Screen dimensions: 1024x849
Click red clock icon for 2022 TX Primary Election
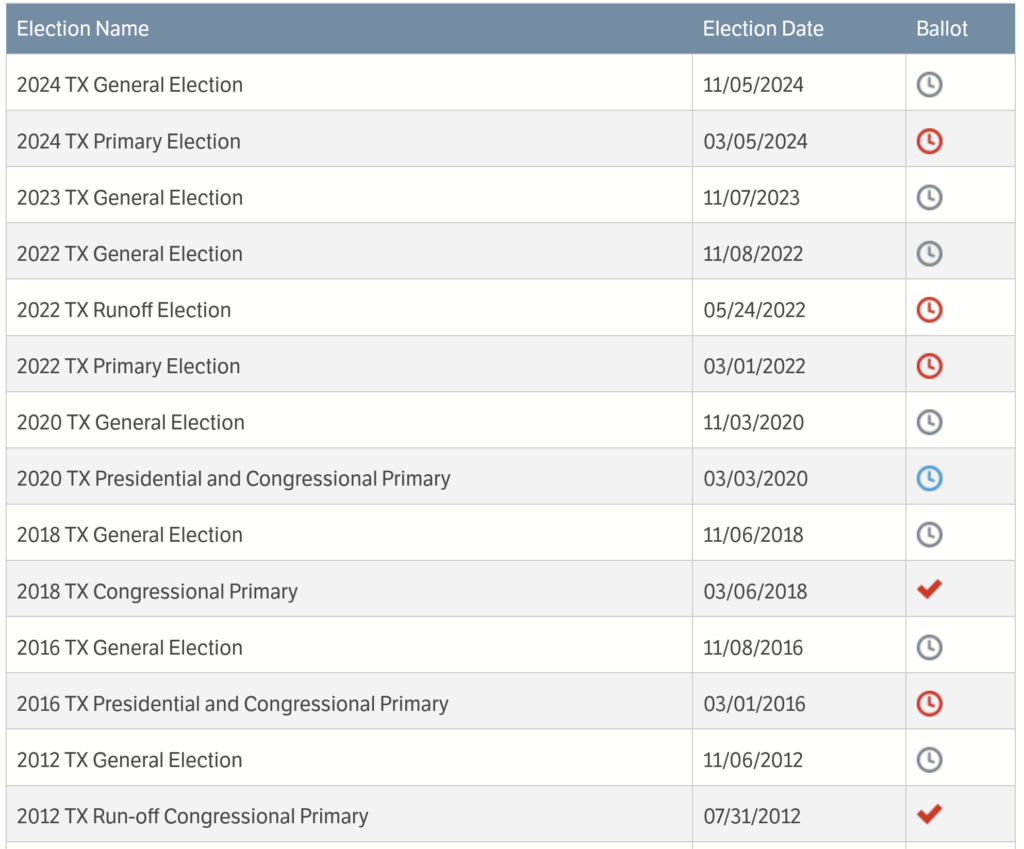[x=929, y=367]
